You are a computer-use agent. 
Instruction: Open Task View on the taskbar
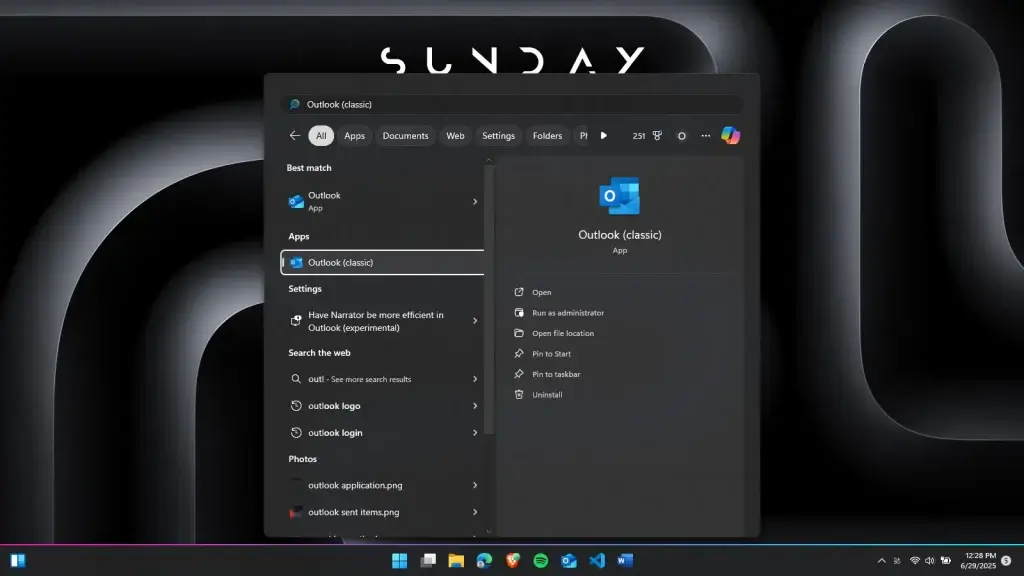pyautogui.click(x=428, y=560)
